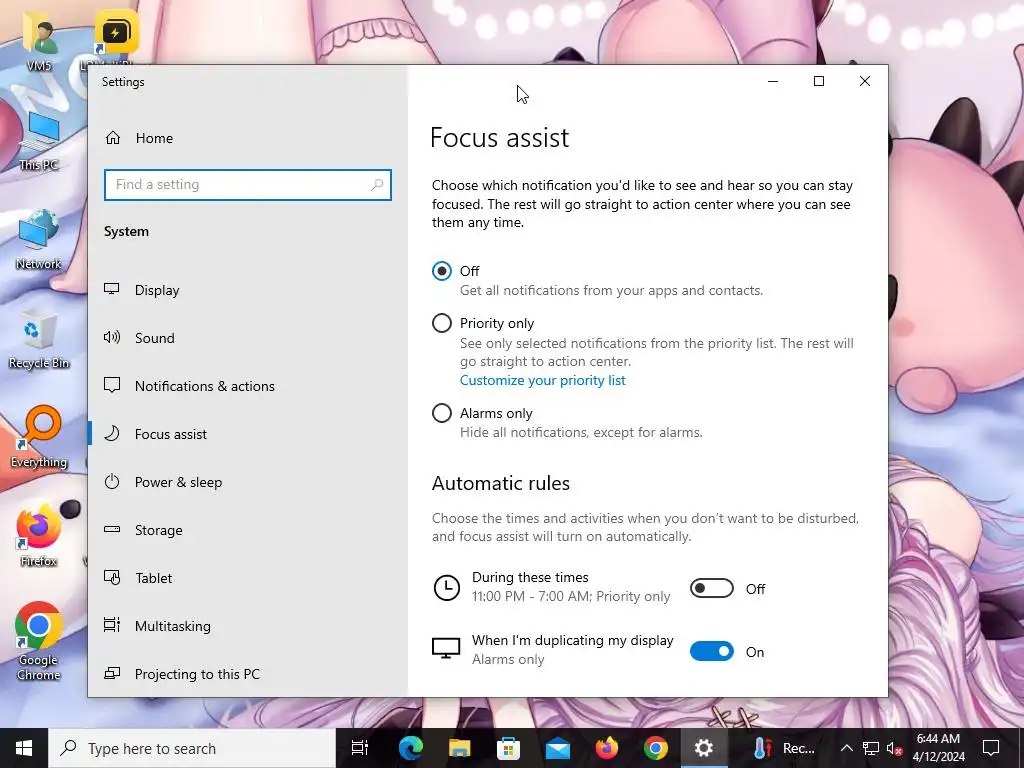The height and width of the screenshot is (768, 1024).
Task: Click the Settings gear on the taskbar
Action: tap(704, 748)
